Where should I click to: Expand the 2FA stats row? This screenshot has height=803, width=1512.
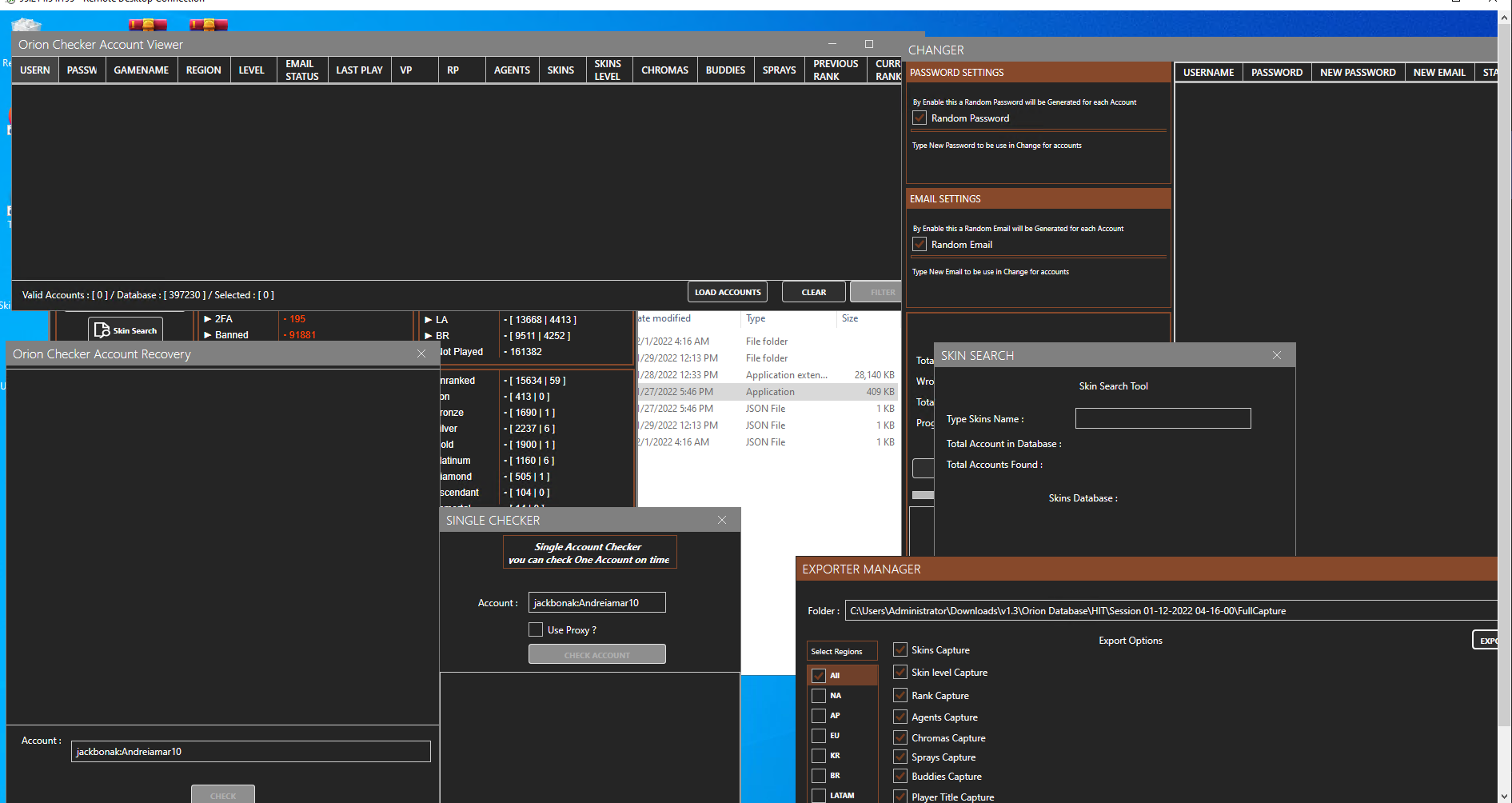pos(207,319)
